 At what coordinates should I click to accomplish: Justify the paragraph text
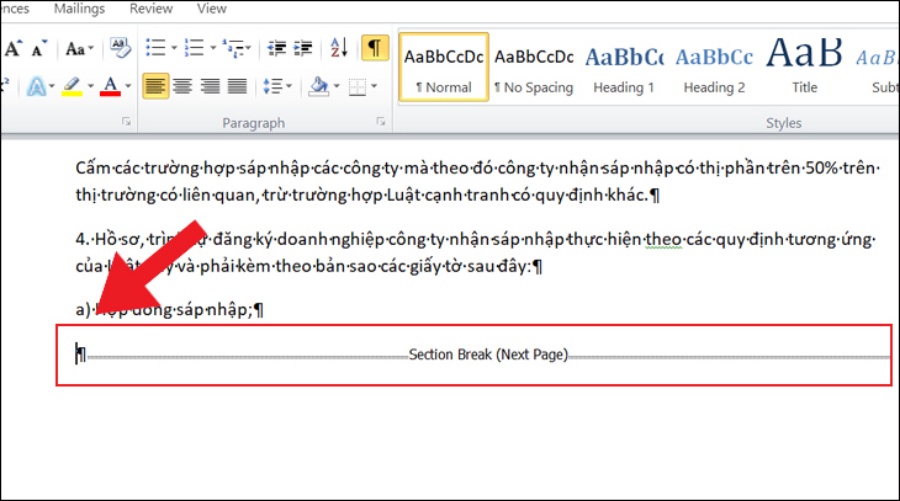(236, 86)
